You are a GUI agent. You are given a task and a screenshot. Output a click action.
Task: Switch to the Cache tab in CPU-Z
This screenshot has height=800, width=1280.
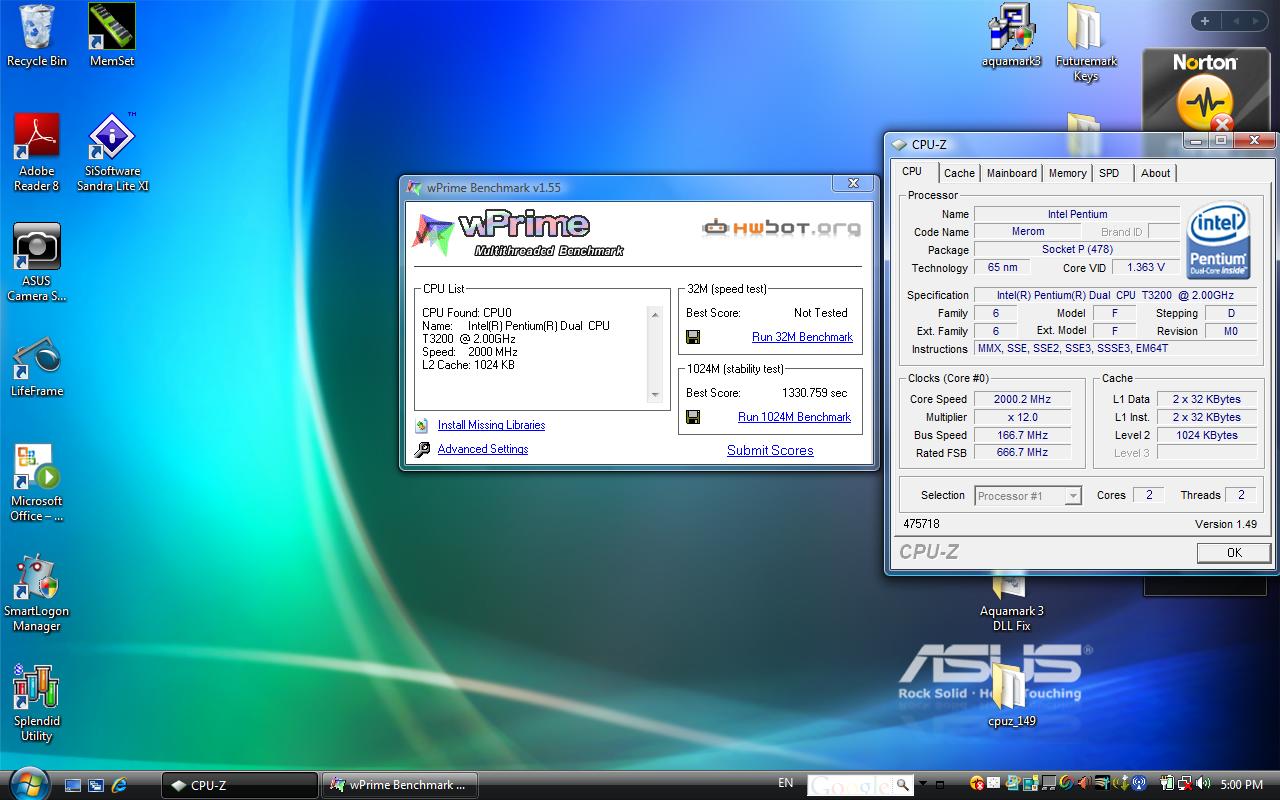click(959, 173)
